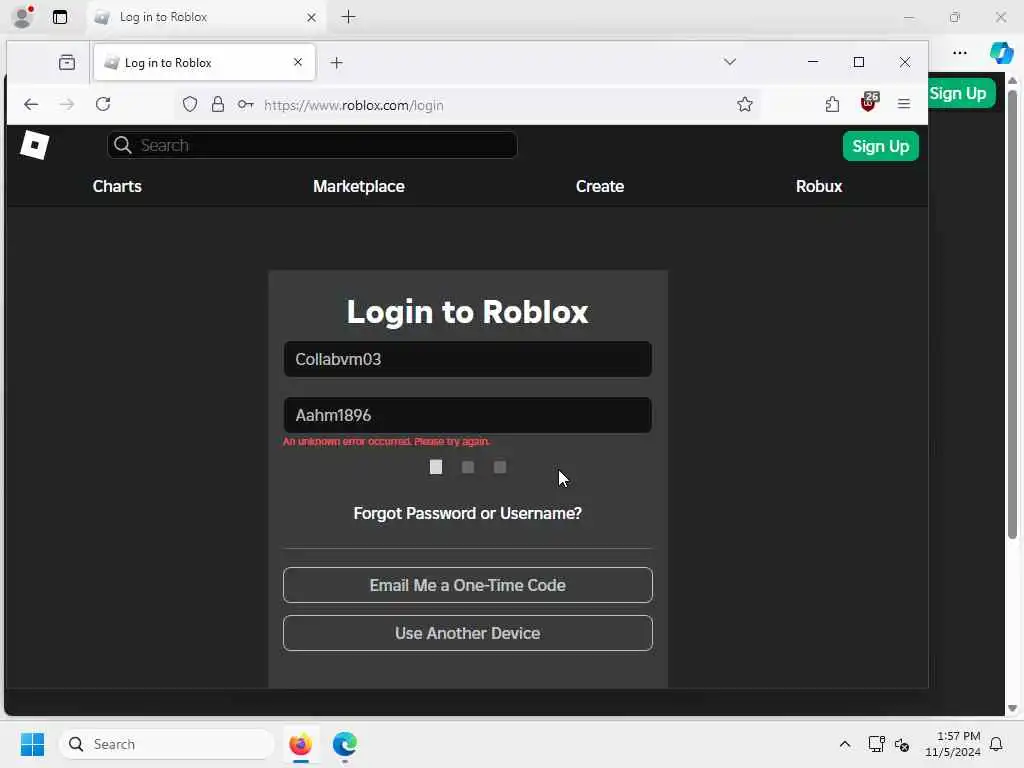
Task: Open the clock showing 1:57 PM
Action: (x=953, y=744)
